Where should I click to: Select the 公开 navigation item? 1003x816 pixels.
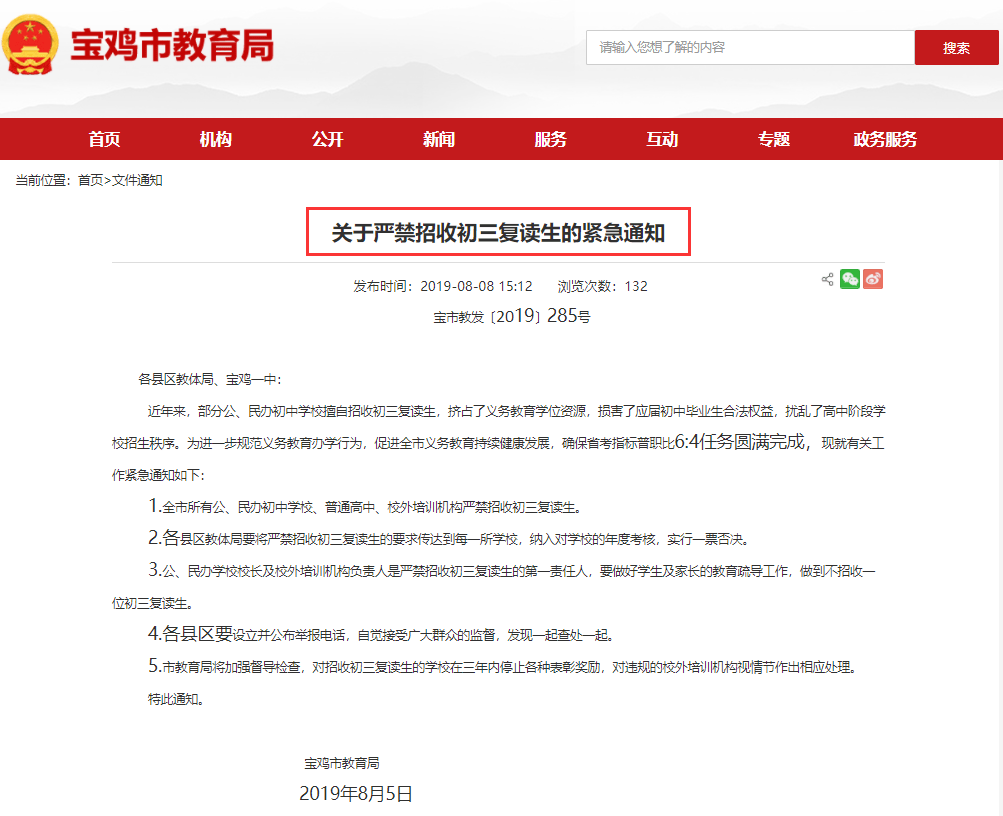(x=328, y=139)
